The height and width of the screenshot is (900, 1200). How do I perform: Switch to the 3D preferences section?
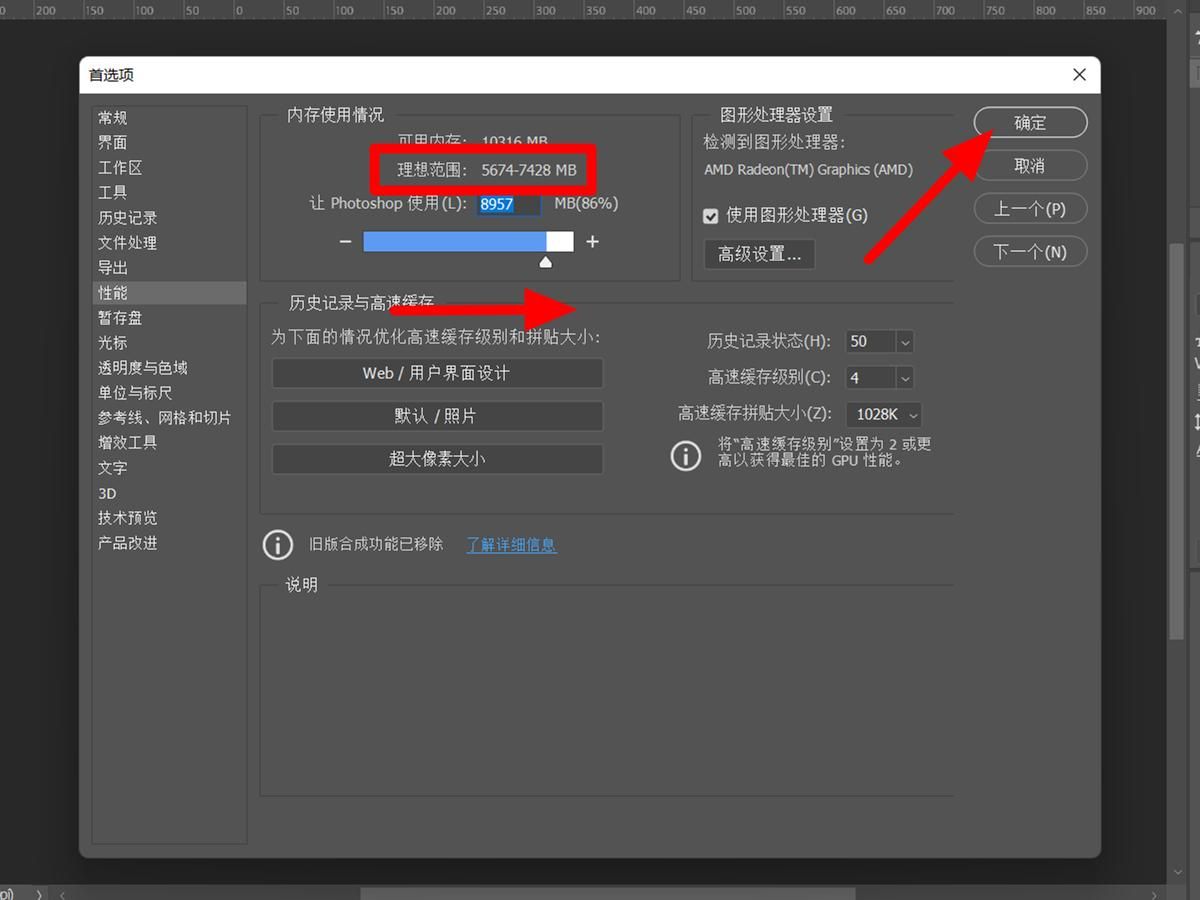(107, 493)
